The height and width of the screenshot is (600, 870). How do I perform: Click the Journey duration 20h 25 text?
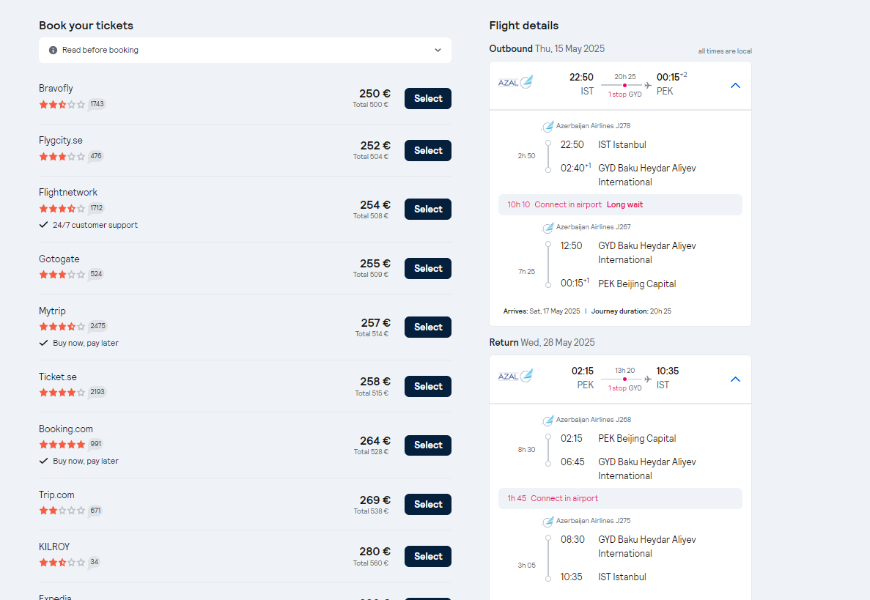pyautogui.click(x=631, y=311)
